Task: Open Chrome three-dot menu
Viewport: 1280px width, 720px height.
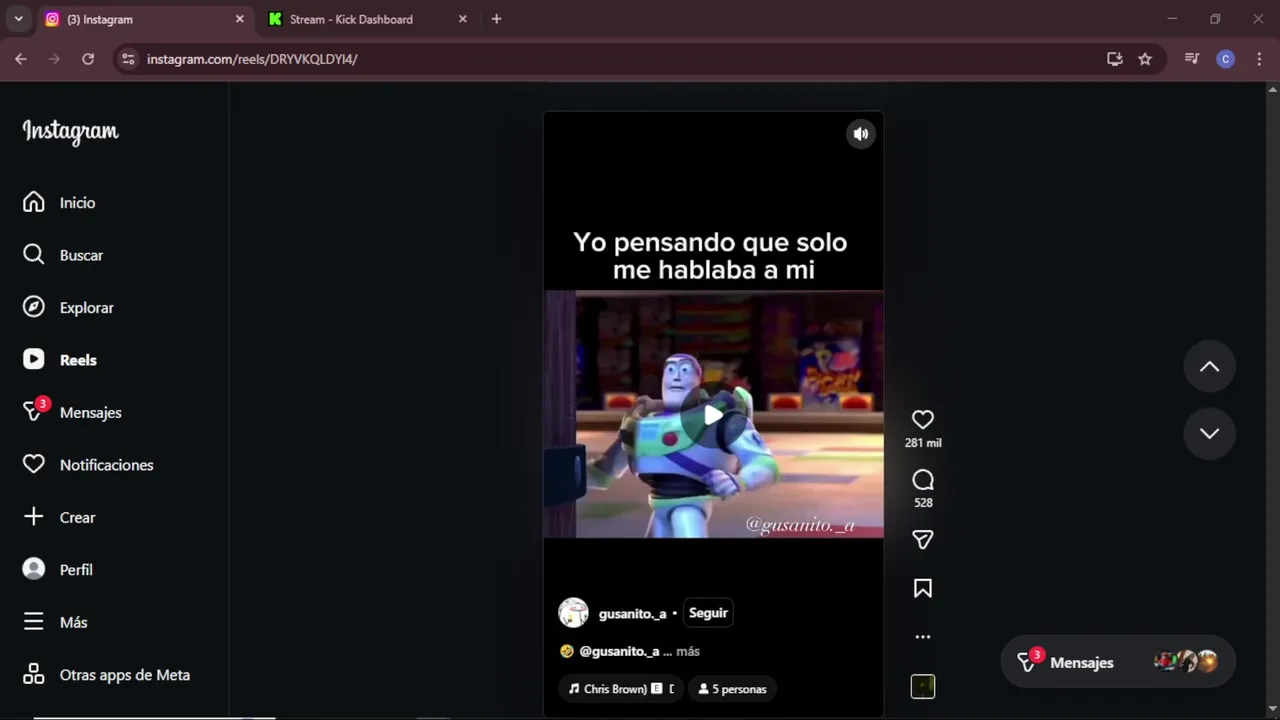Action: (x=1259, y=59)
